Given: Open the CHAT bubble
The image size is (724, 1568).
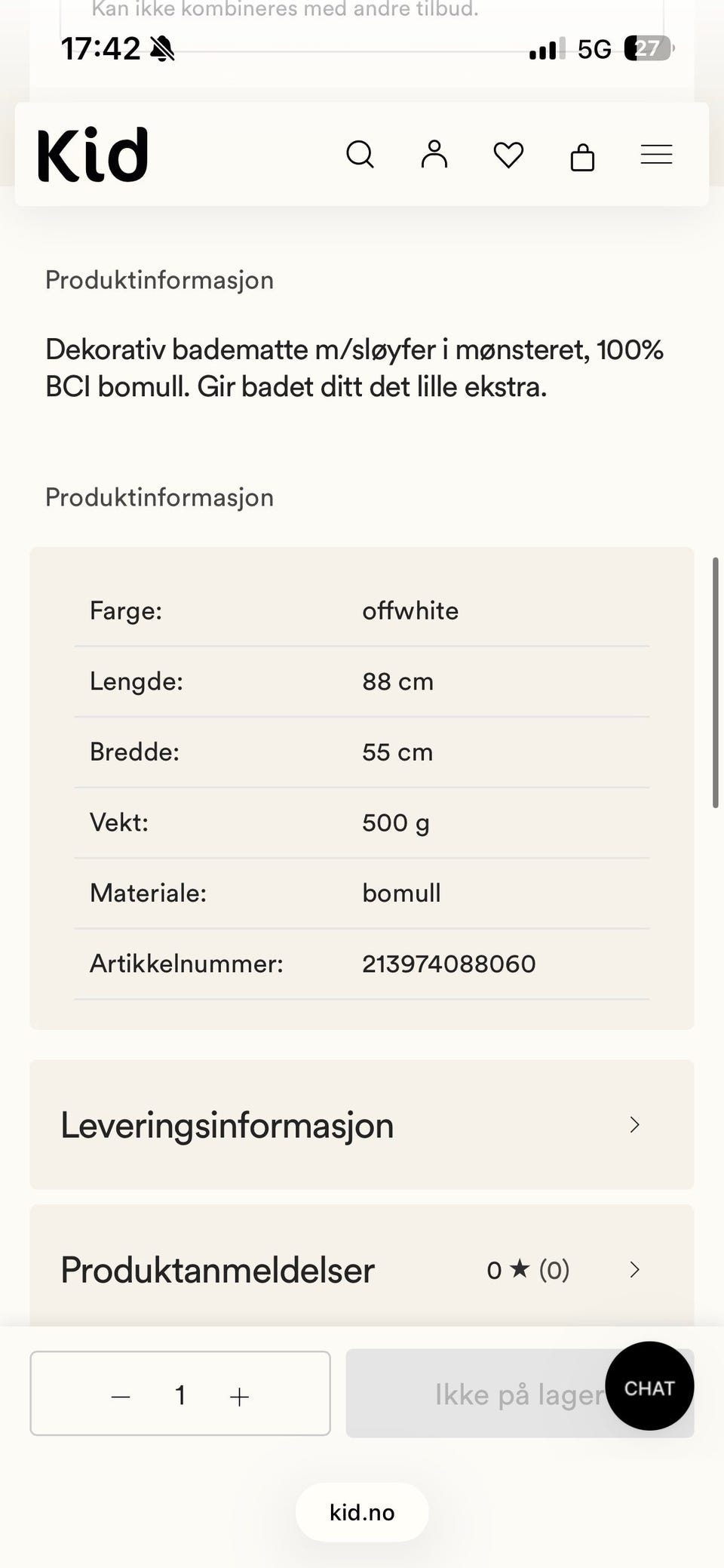Looking at the screenshot, I should [x=649, y=1385].
